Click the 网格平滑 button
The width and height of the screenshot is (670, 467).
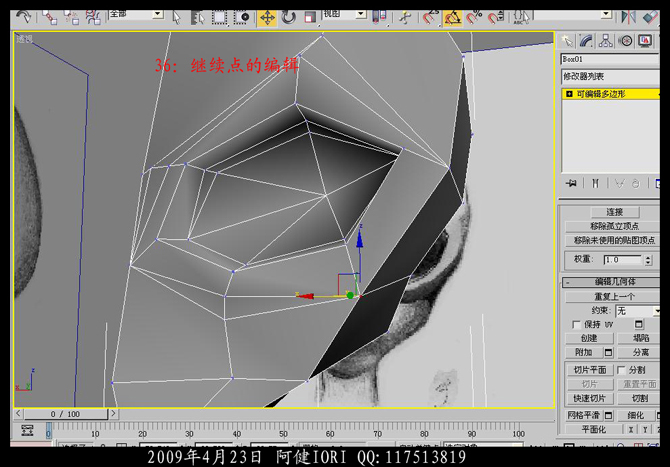[x=584, y=415]
